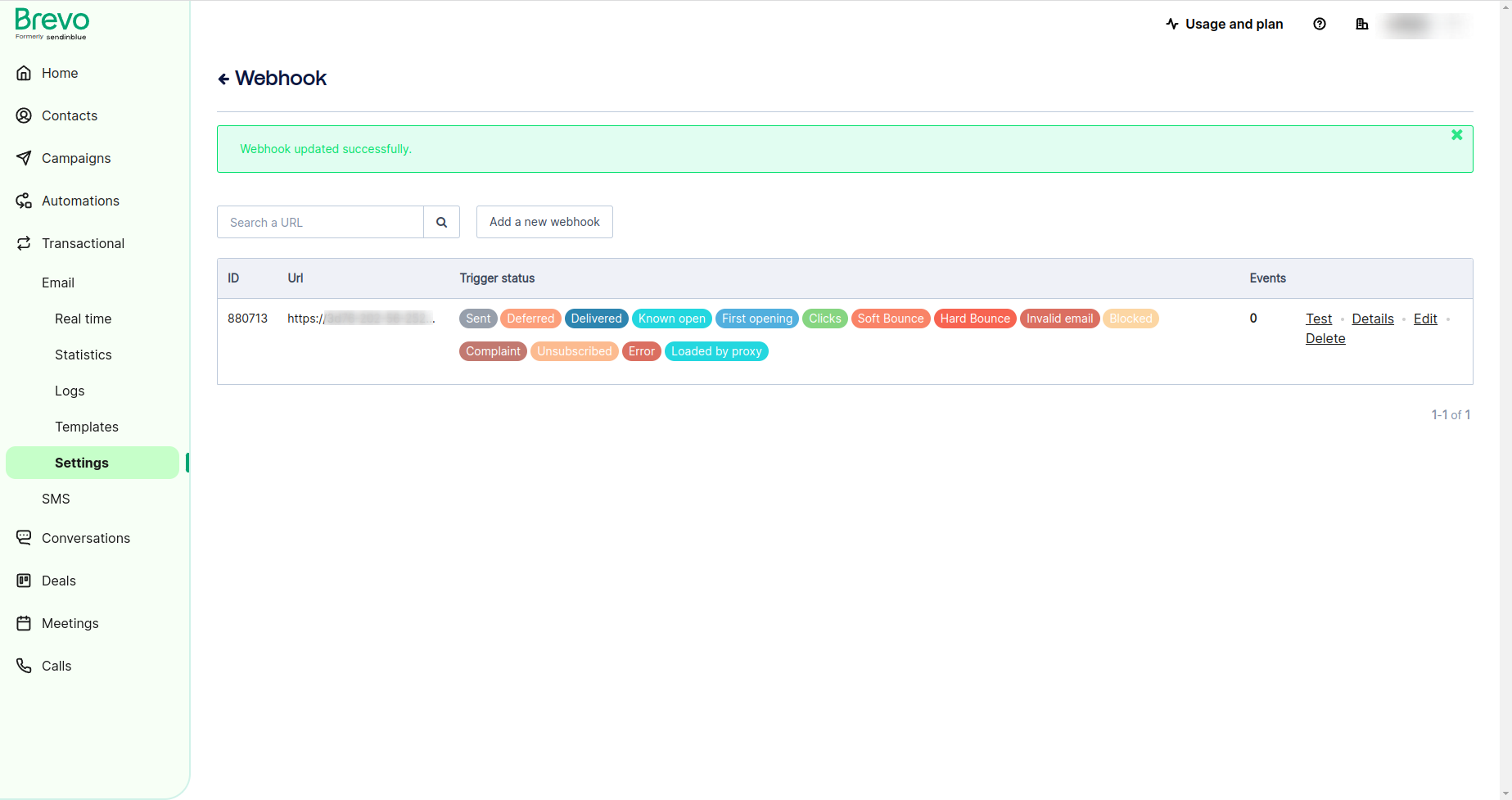Open the help question mark icon
Viewport: 1512px width, 800px height.
(x=1320, y=25)
